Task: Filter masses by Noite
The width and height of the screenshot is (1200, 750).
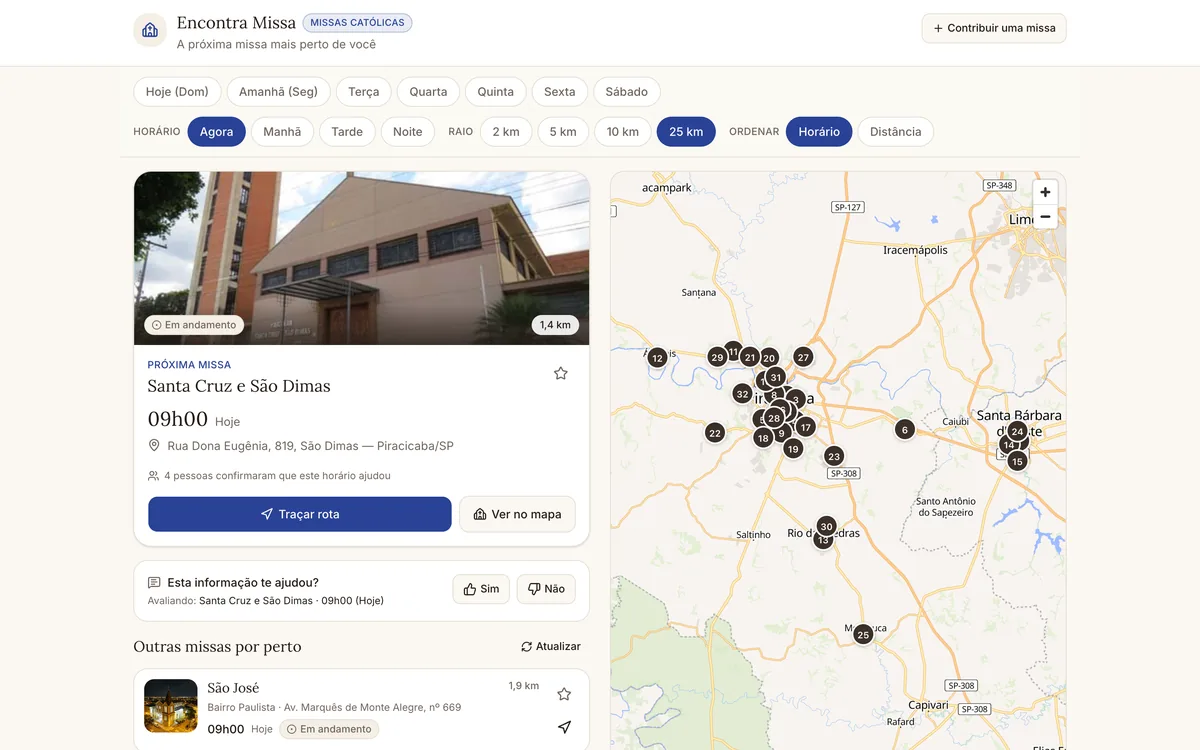Action: coord(407,132)
